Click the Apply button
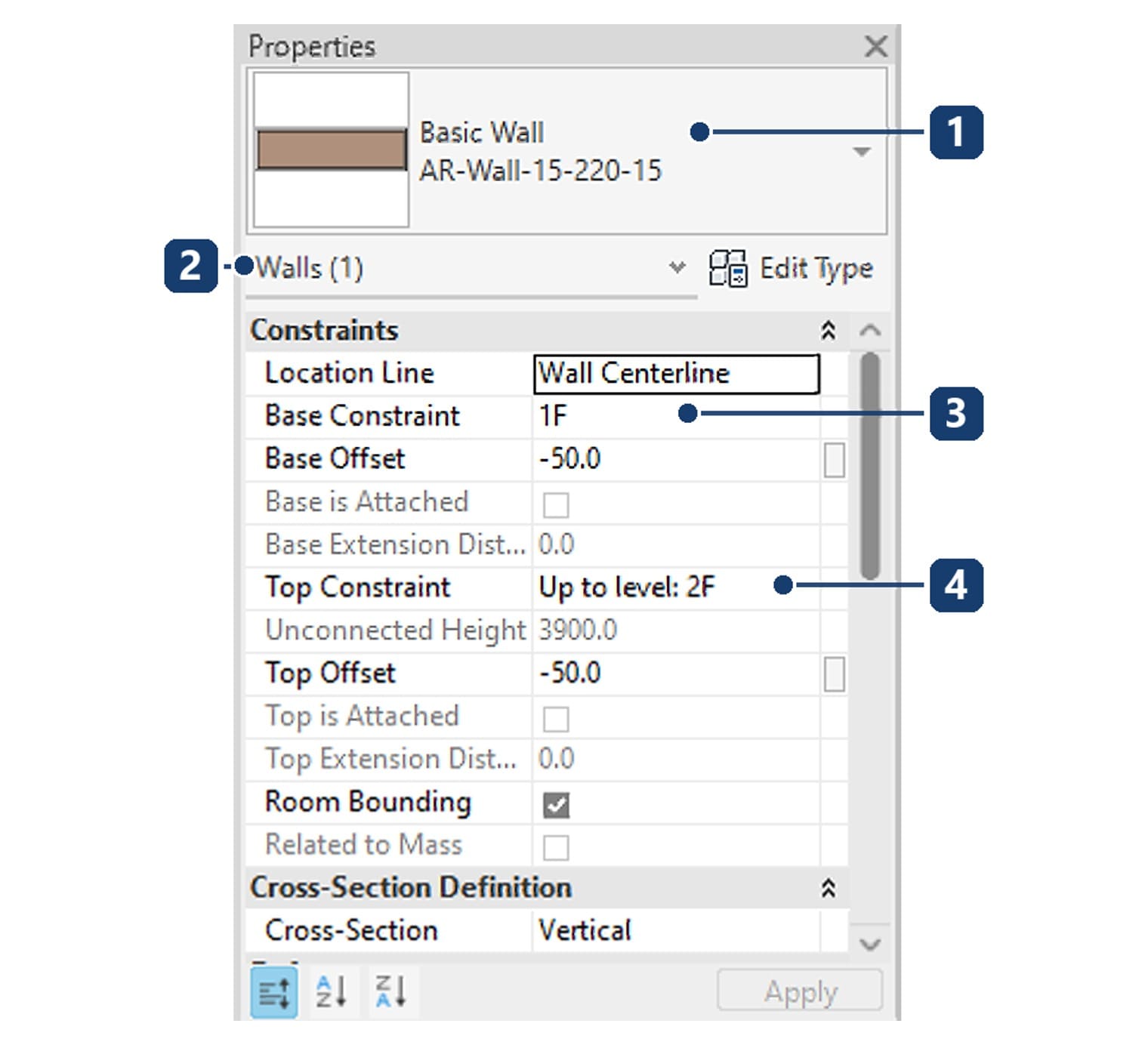The image size is (1148, 1045). (800, 991)
